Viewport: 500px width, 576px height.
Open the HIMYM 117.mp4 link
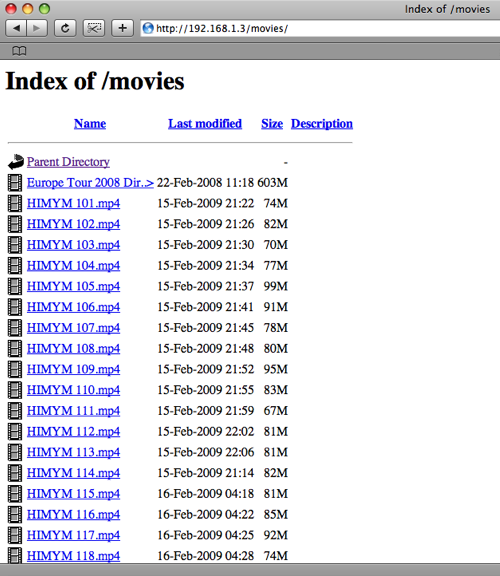pos(73,535)
